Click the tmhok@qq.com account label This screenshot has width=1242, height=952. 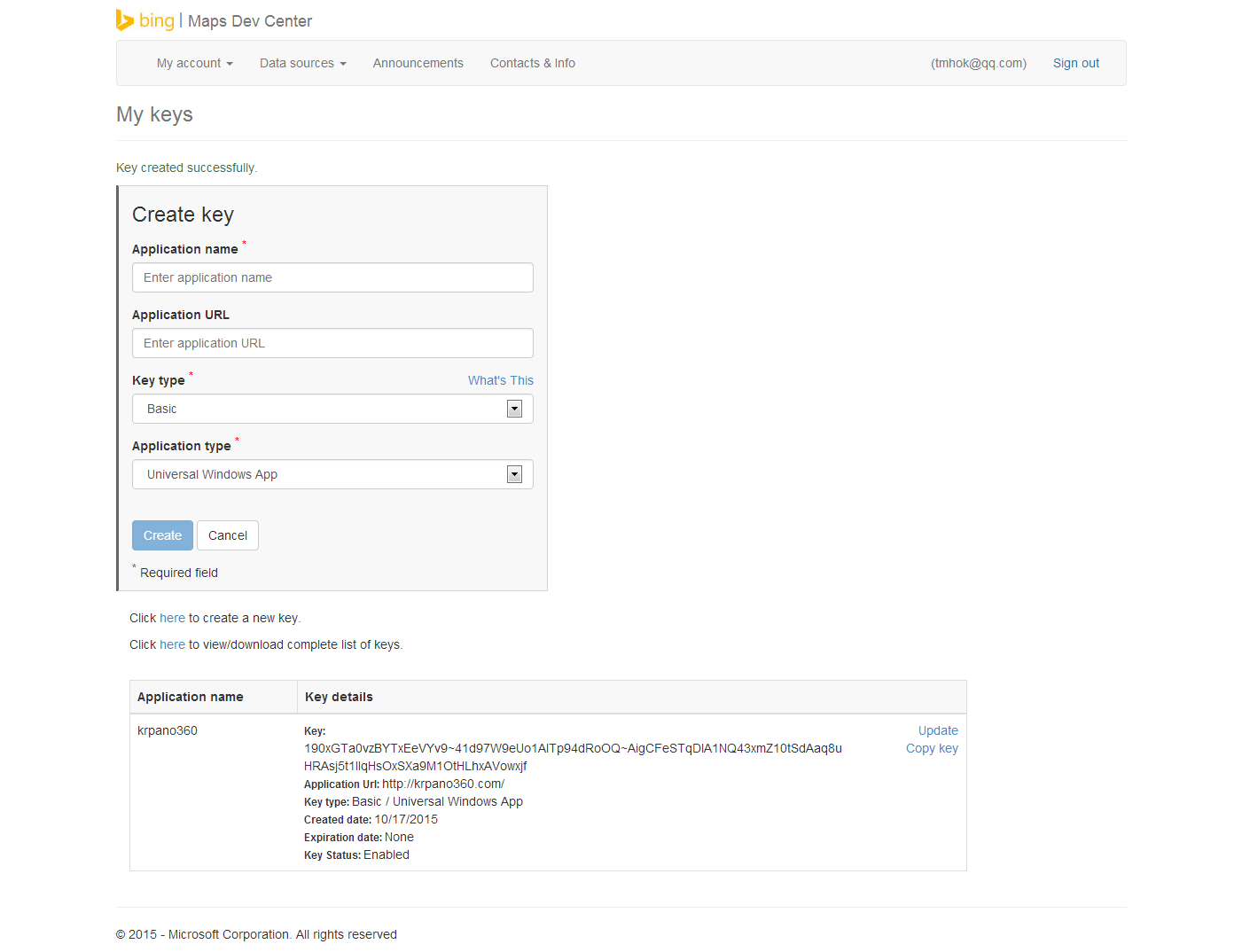point(978,63)
